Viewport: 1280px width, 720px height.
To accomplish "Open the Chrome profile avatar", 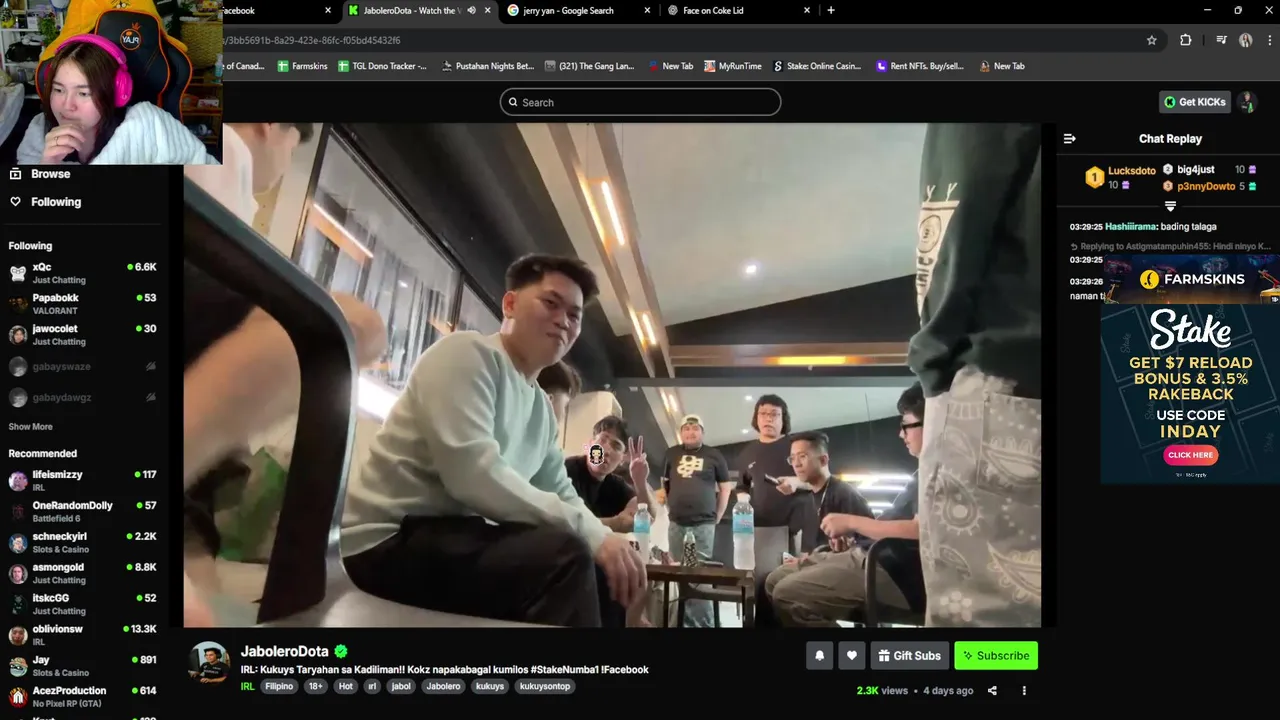I will [x=1246, y=40].
